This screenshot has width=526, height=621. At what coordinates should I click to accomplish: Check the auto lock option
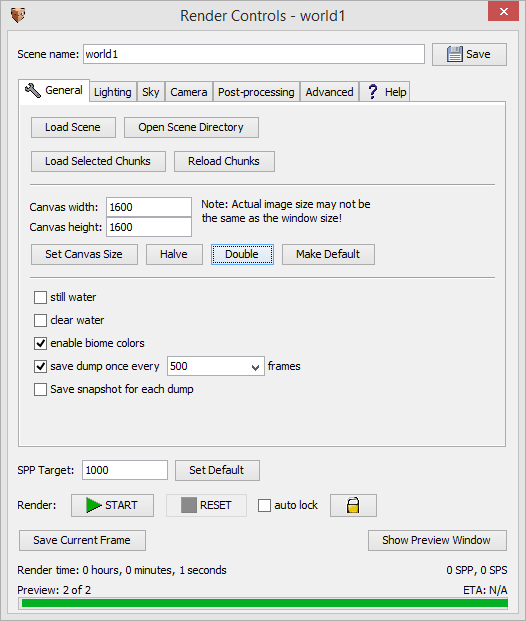[x=264, y=505]
